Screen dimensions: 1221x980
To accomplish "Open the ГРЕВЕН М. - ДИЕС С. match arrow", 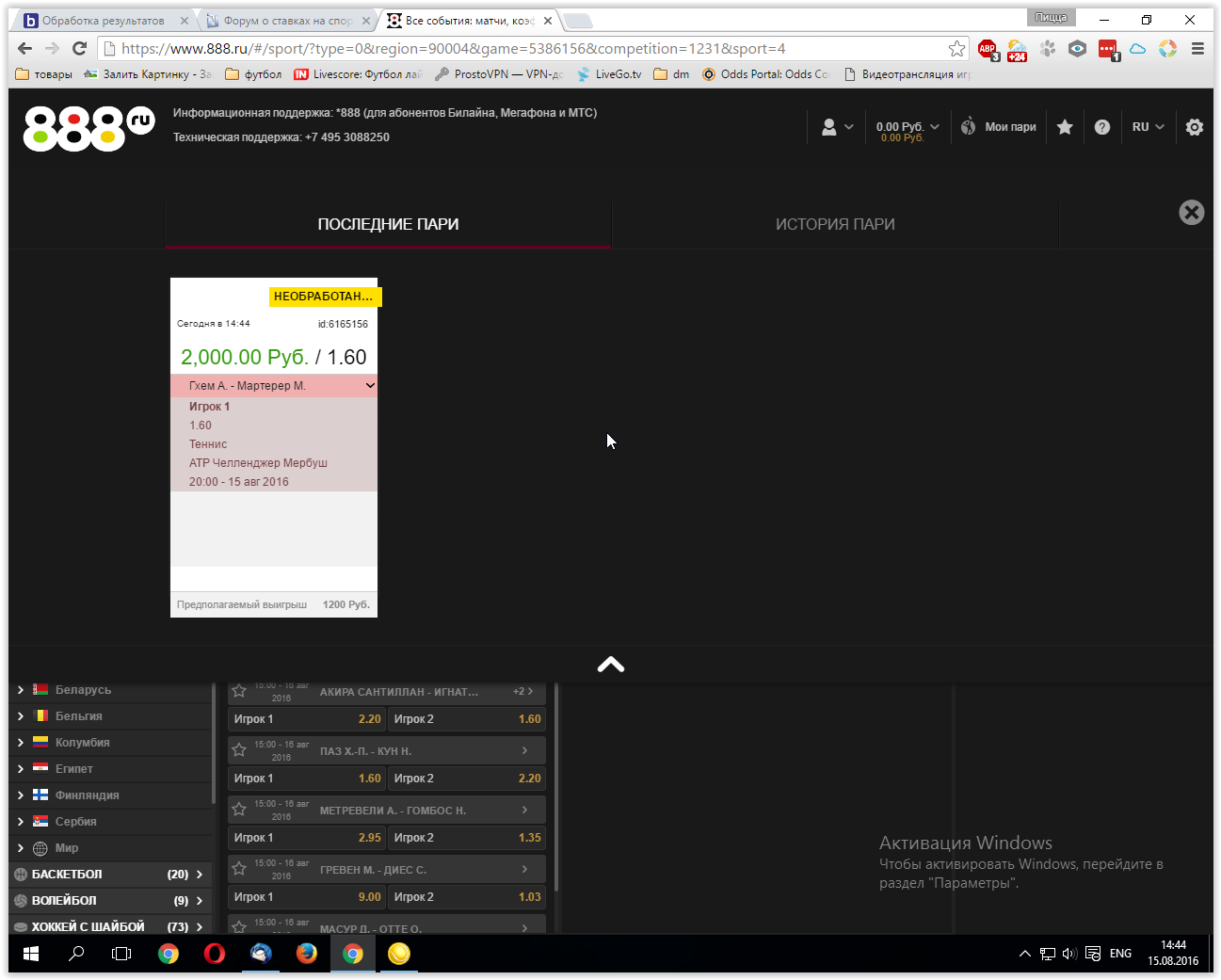I will click(x=525, y=869).
